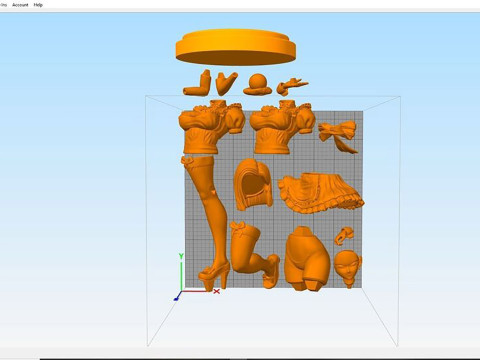This screenshot has width=480, height=360.
Task: Open the Help menu
Action: (38, 5)
